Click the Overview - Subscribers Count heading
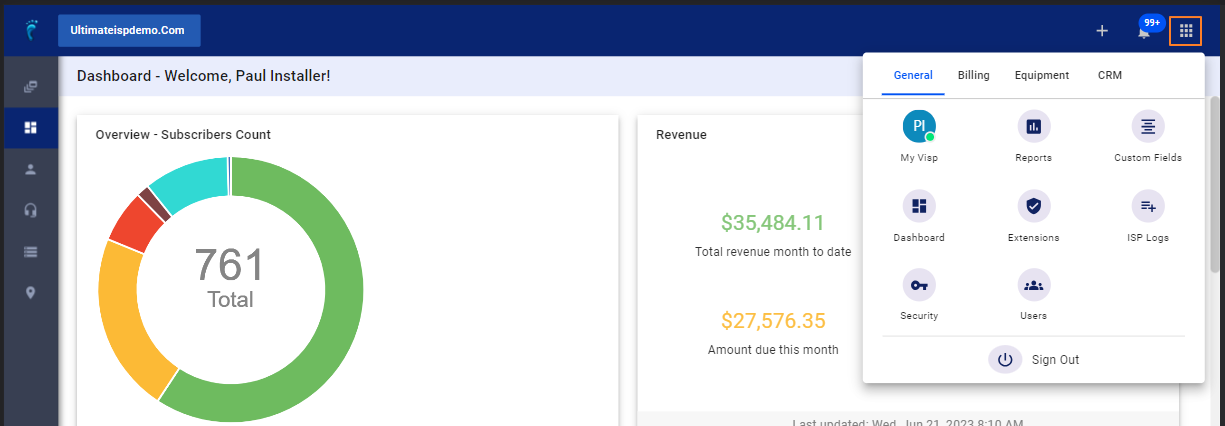The width and height of the screenshot is (1225, 426). 183,134
